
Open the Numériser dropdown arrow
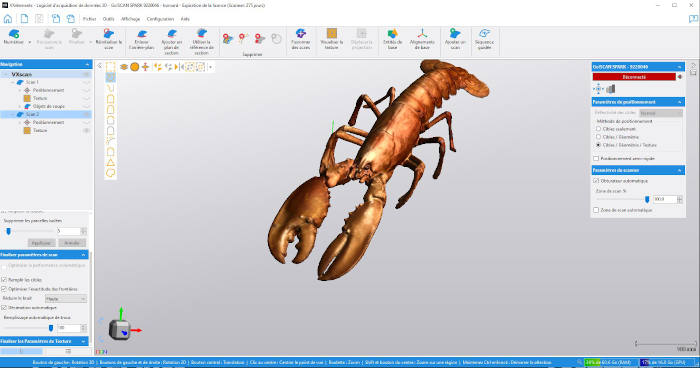click(29, 42)
